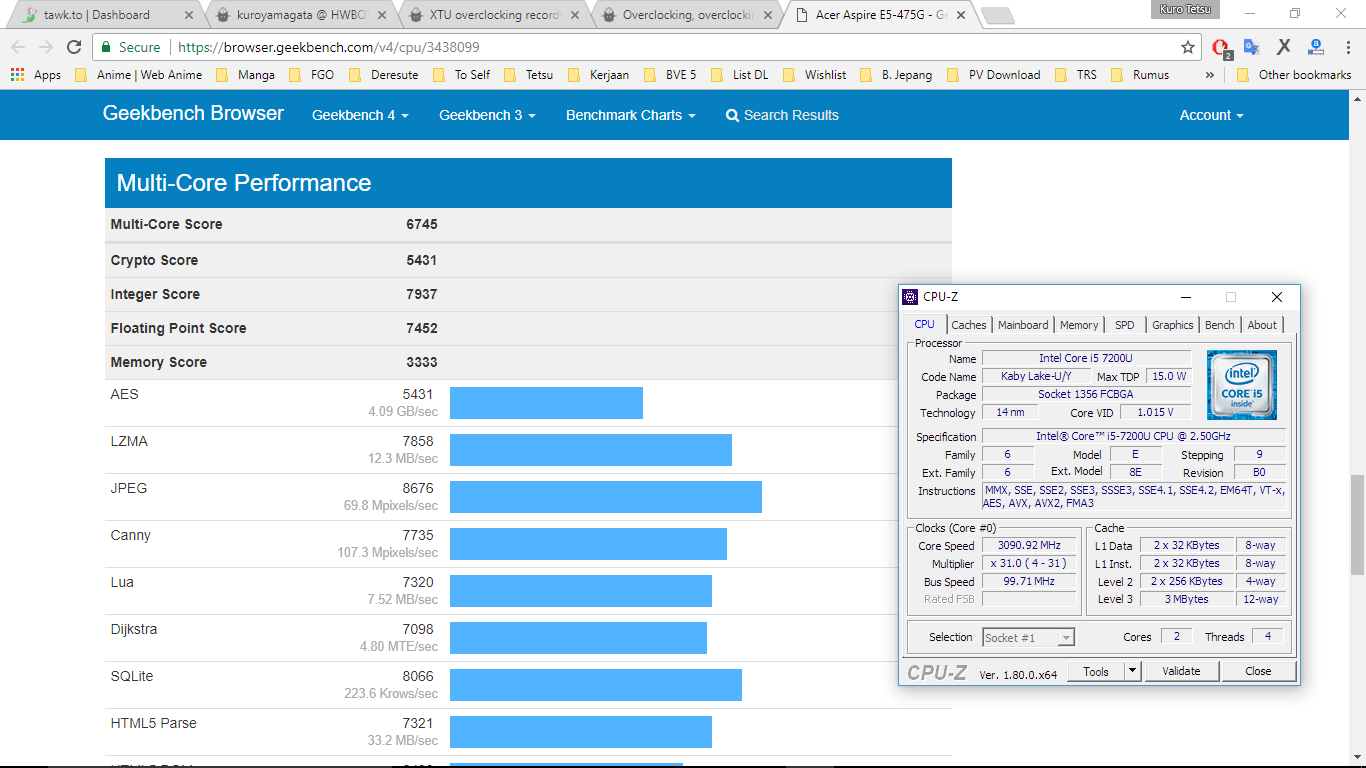Select the SPD tab in CPU-Z

(x=1125, y=325)
